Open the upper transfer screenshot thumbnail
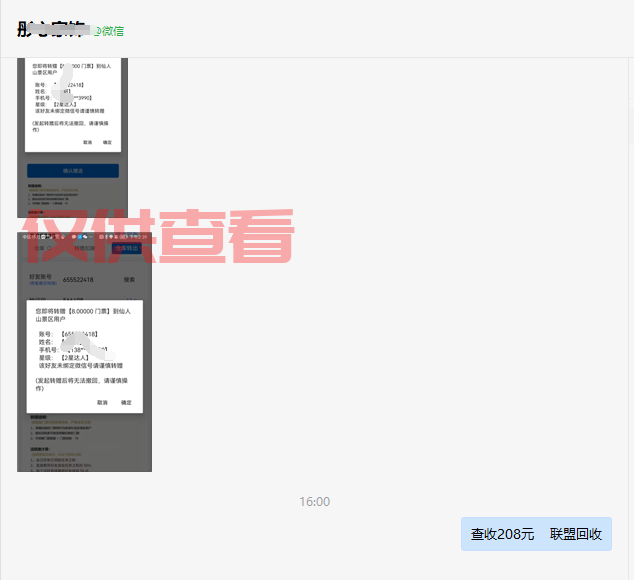This screenshot has height=580, width=634. tap(72, 135)
